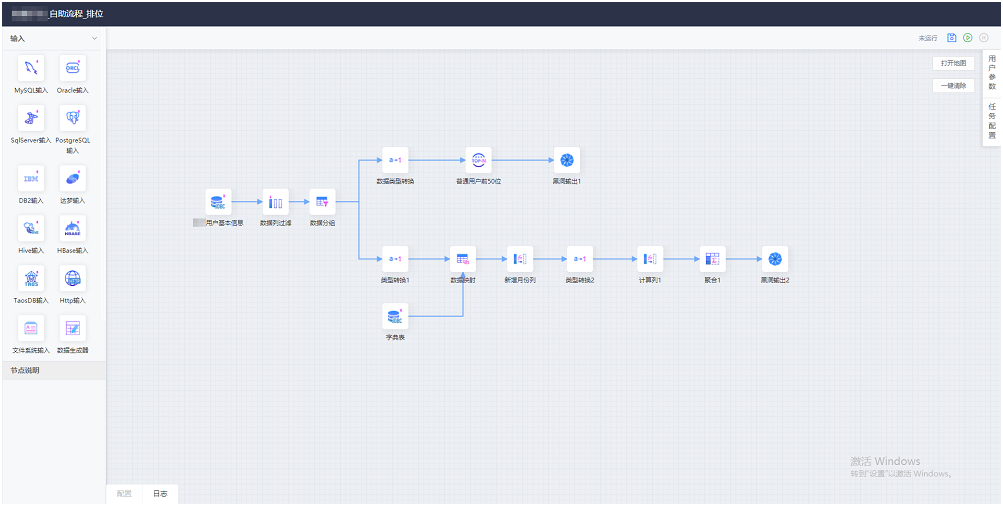The width and height of the screenshot is (1003, 510).
Task: Switch to the 日志 tab
Action: pos(160,494)
